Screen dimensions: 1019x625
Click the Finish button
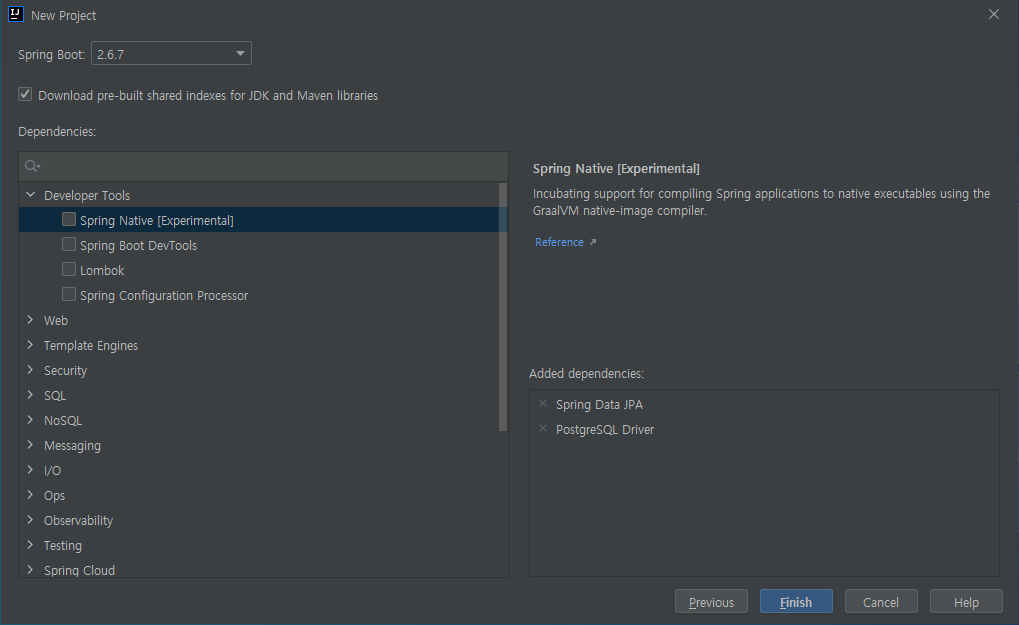(796, 602)
